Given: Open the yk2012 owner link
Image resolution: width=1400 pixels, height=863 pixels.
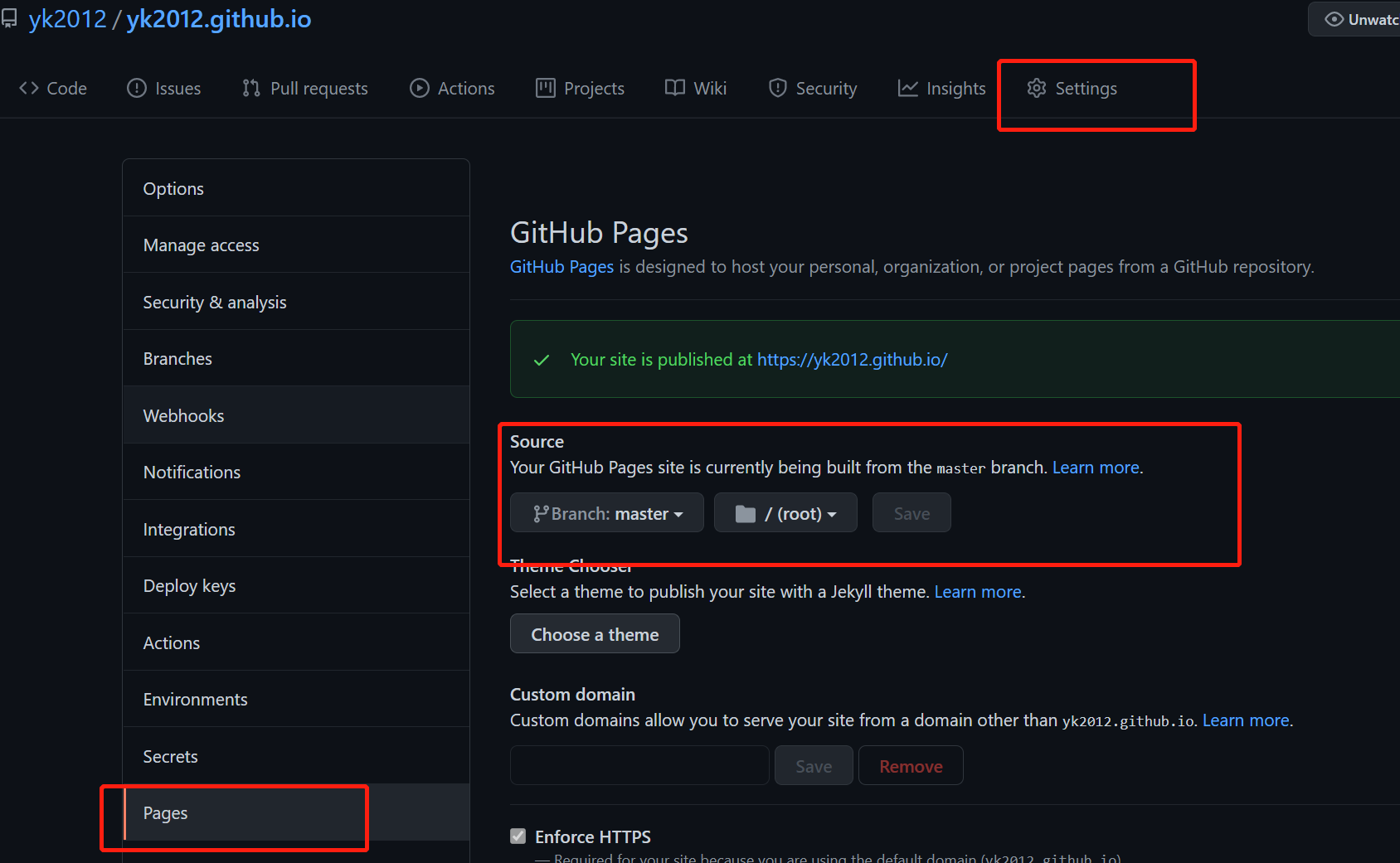Looking at the screenshot, I should 67,19.
